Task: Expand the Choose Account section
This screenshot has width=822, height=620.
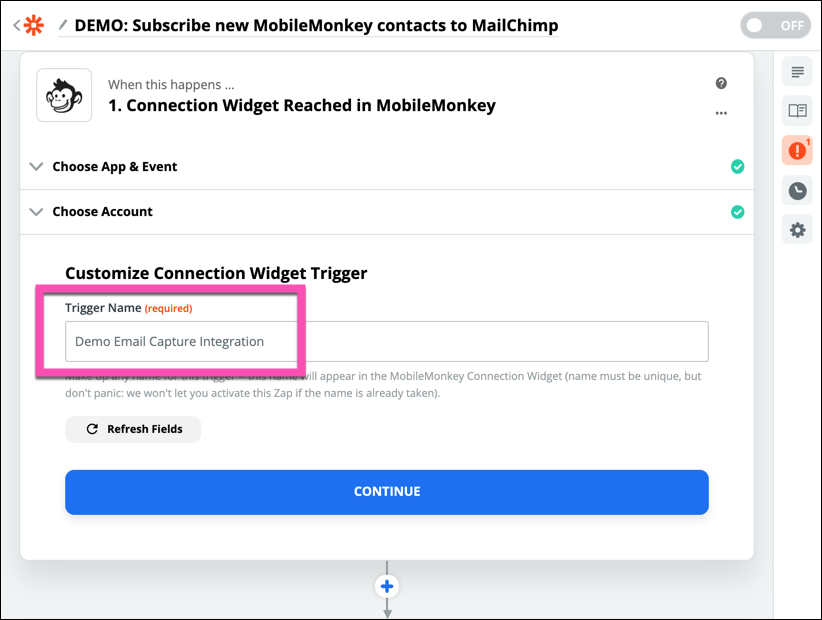Action: (x=102, y=212)
